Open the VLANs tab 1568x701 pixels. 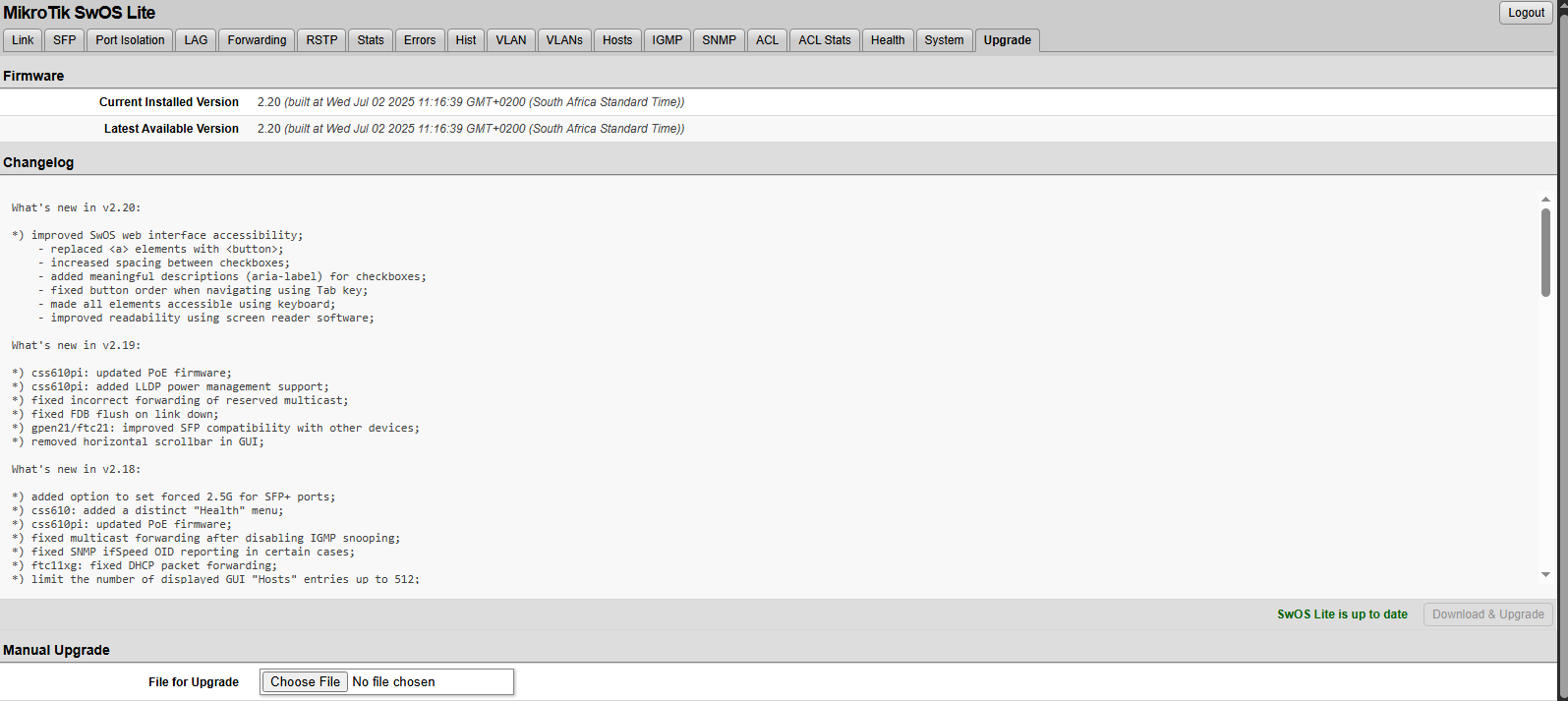click(x=564, y=40)
